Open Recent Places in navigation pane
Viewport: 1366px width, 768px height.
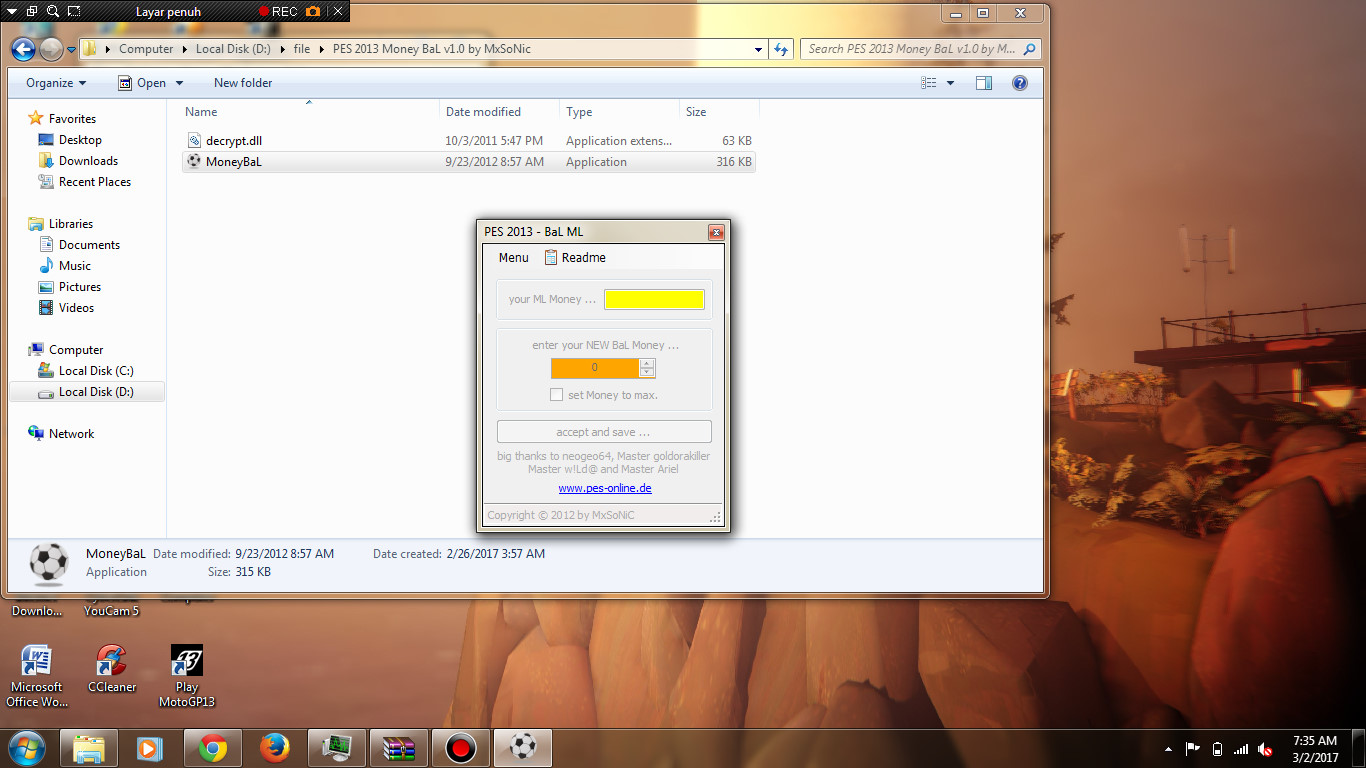[x=94, y=182]
